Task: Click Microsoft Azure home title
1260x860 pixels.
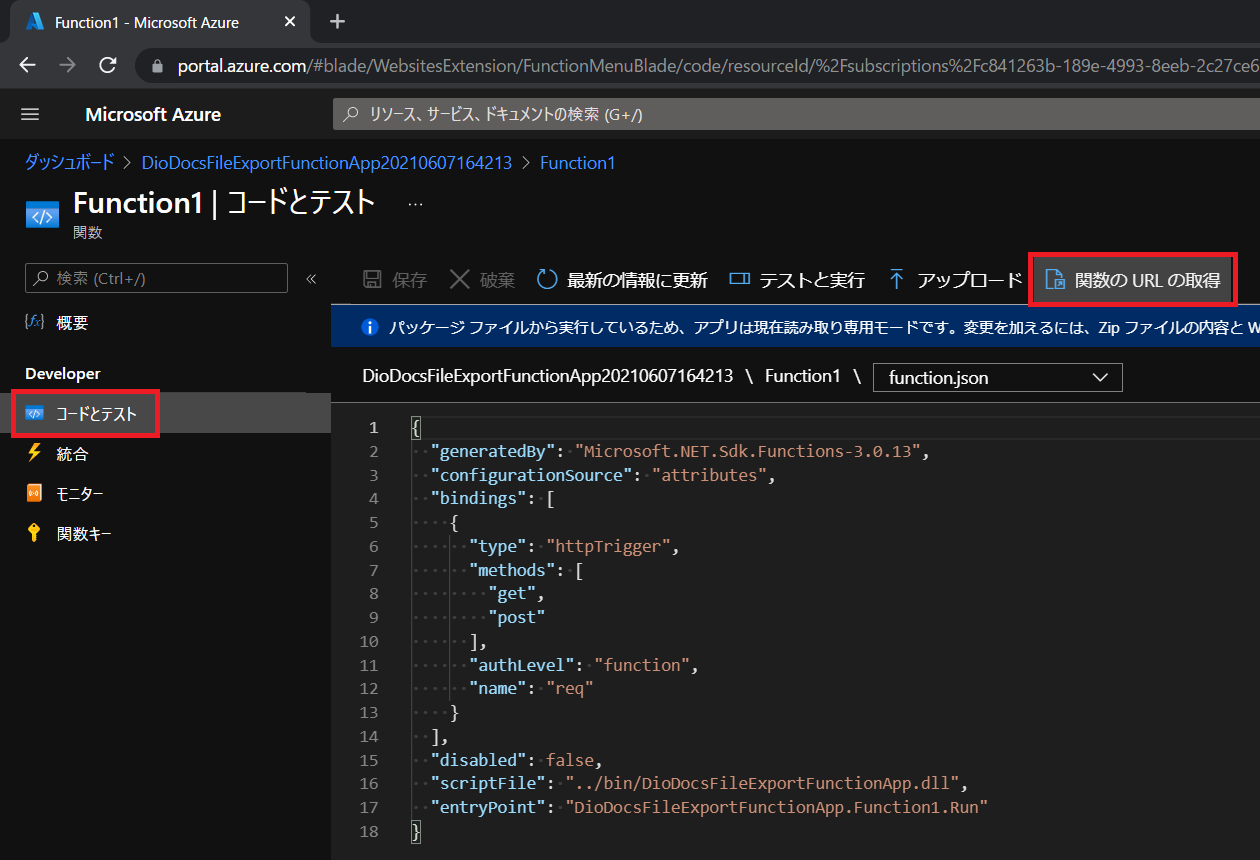Action: click(x=153, y=115)
